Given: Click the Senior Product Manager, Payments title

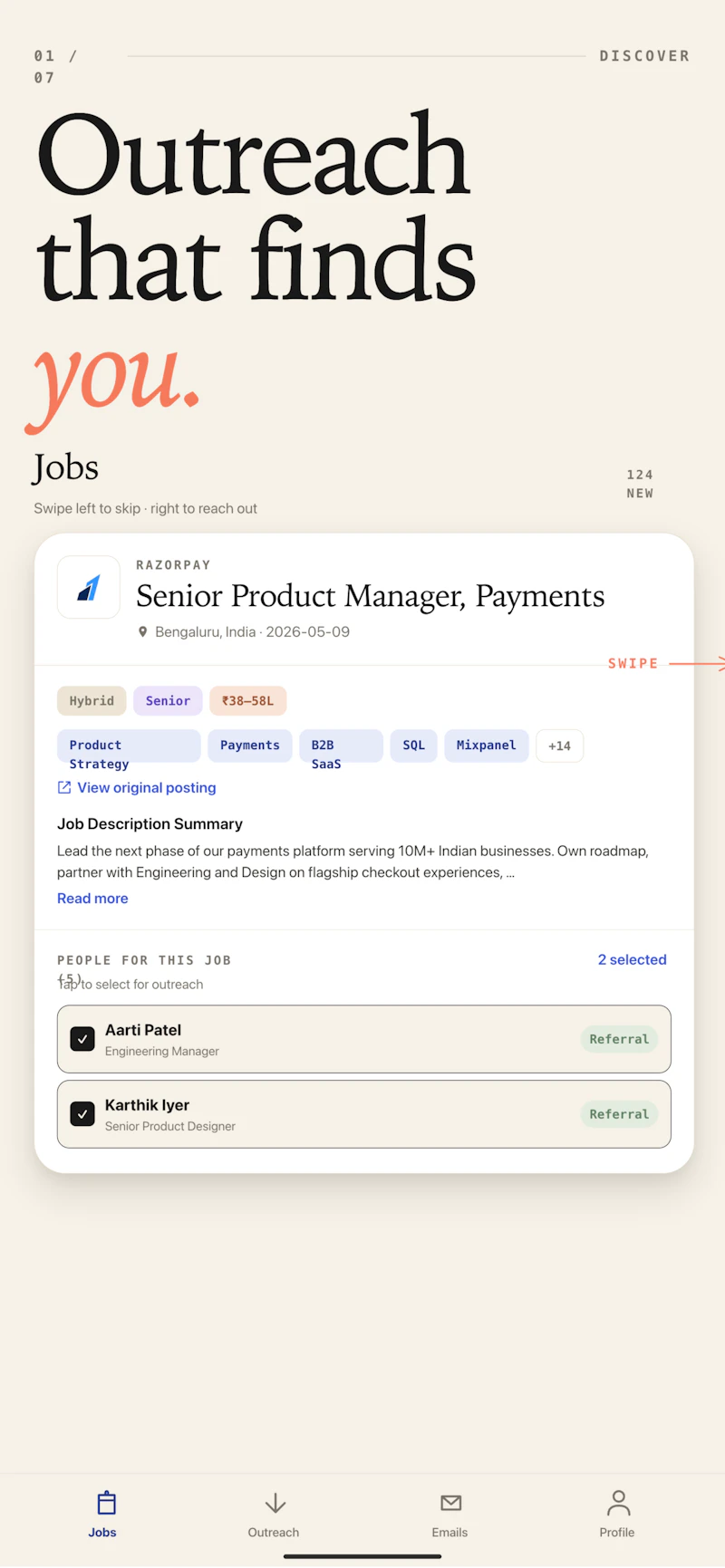Looking at the screenshot, I should [x=370, y=596].
